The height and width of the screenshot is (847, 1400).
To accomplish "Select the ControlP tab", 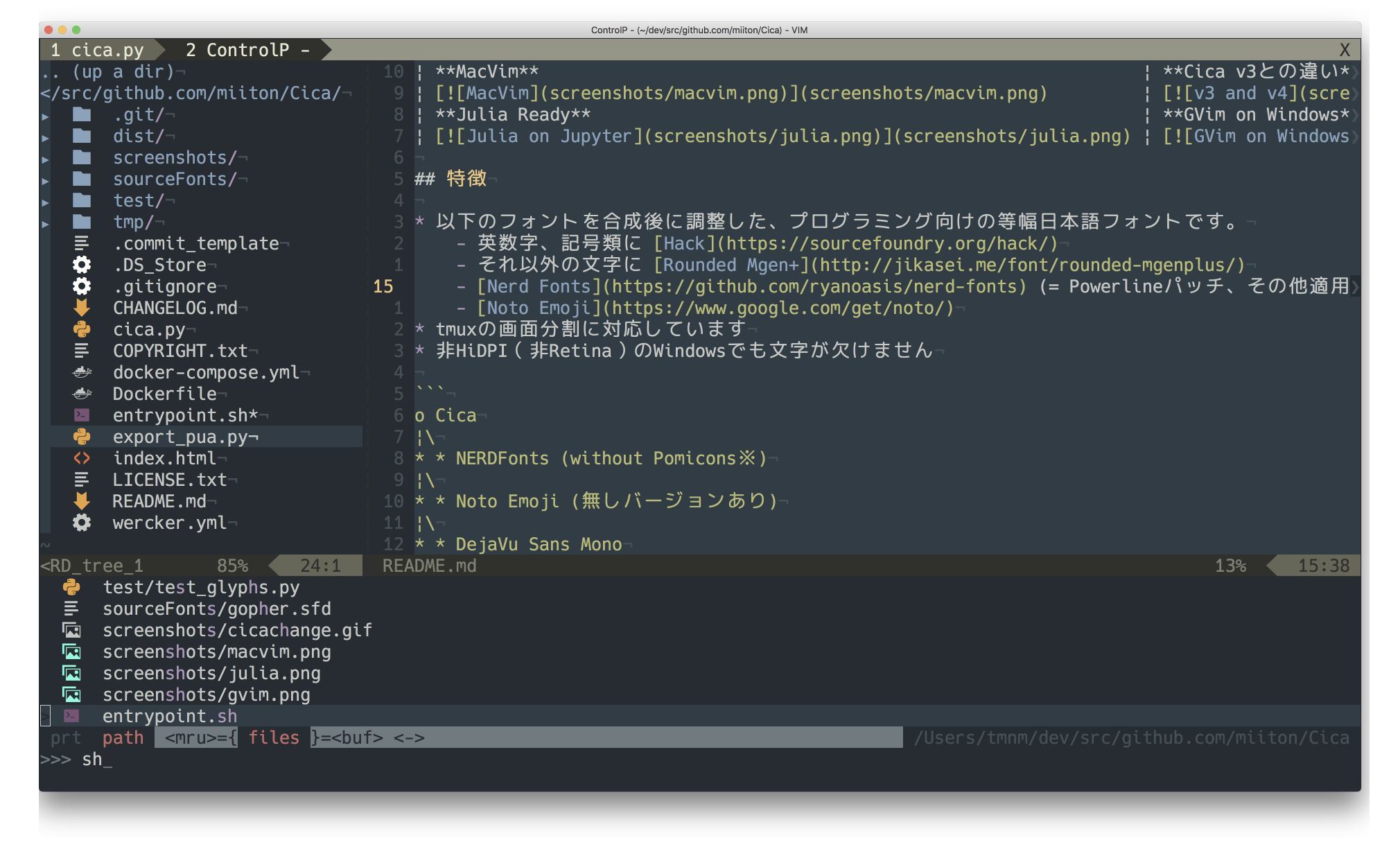I will tap(247, 50).
